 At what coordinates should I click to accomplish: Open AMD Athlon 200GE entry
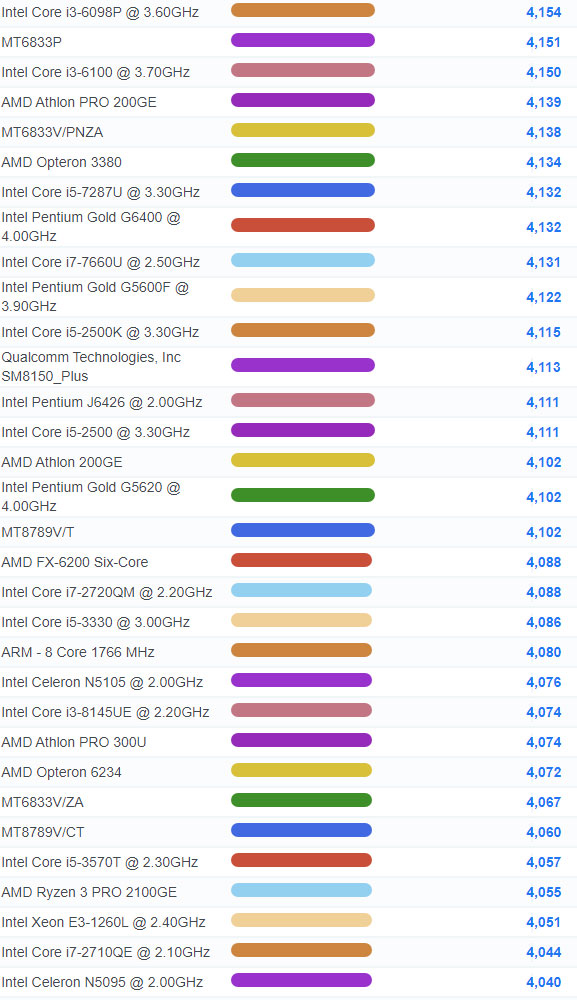pyautogui.click(x=62, y=462)
